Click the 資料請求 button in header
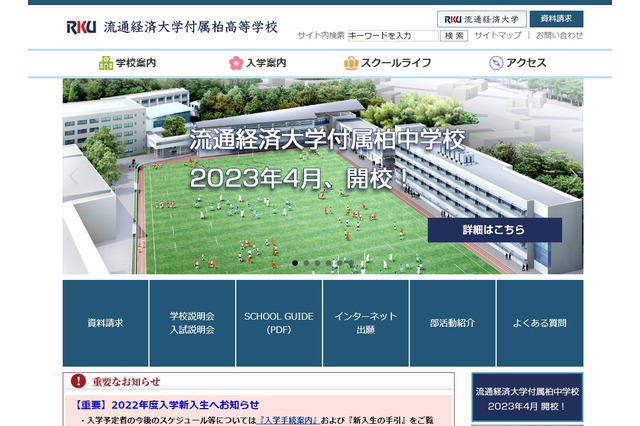Image resolution: width=640 pixels, height=426 pixels. pyautogui.click(x=556, y=19)
